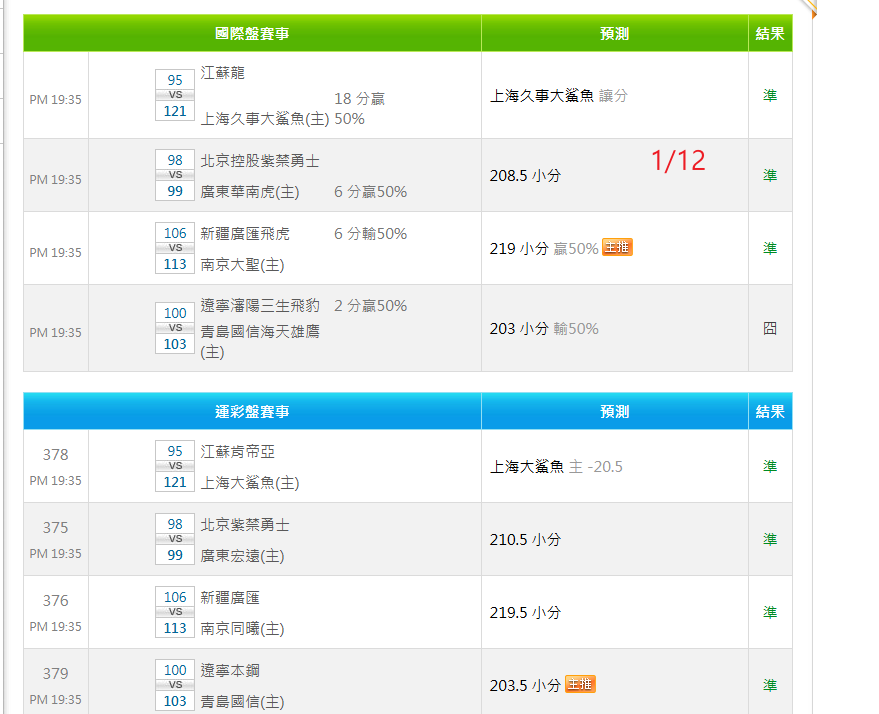Click the 上海大鯊魚 主 -20.5 prediction
This screenshot has height=714, width=879.
point(556,467)
